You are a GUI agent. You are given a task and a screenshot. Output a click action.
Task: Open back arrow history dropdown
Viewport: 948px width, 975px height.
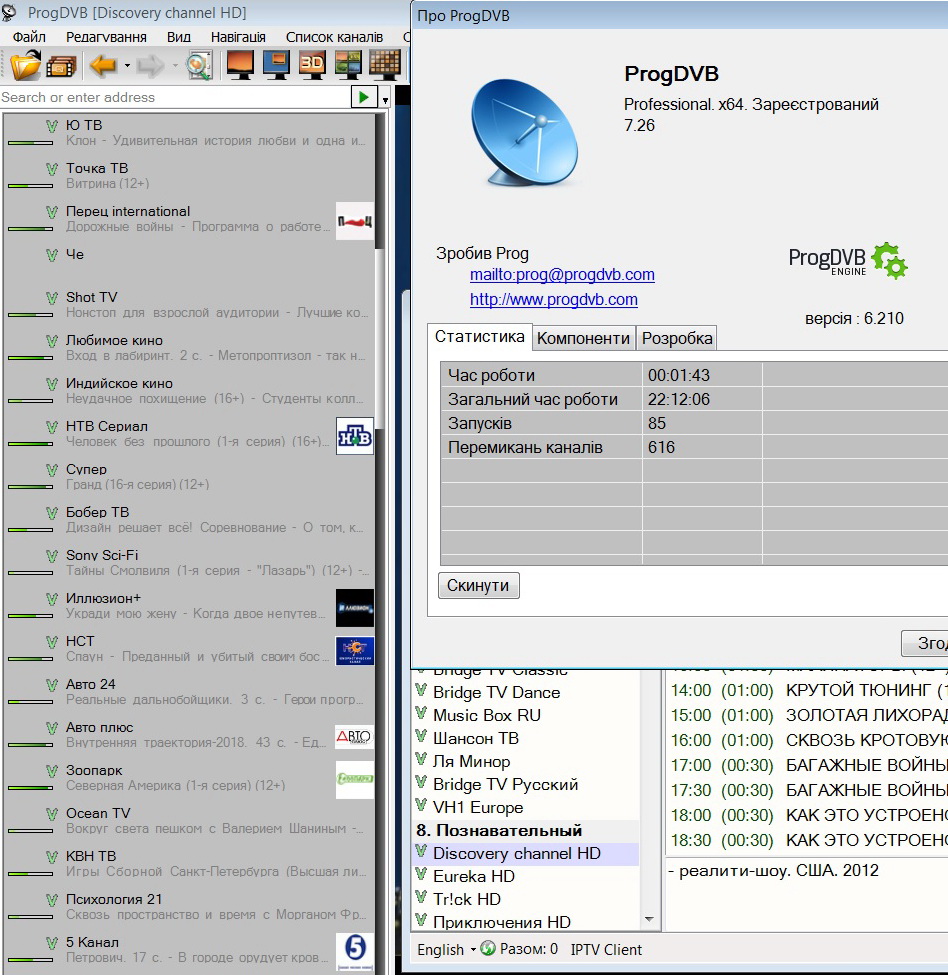(127, 67)
